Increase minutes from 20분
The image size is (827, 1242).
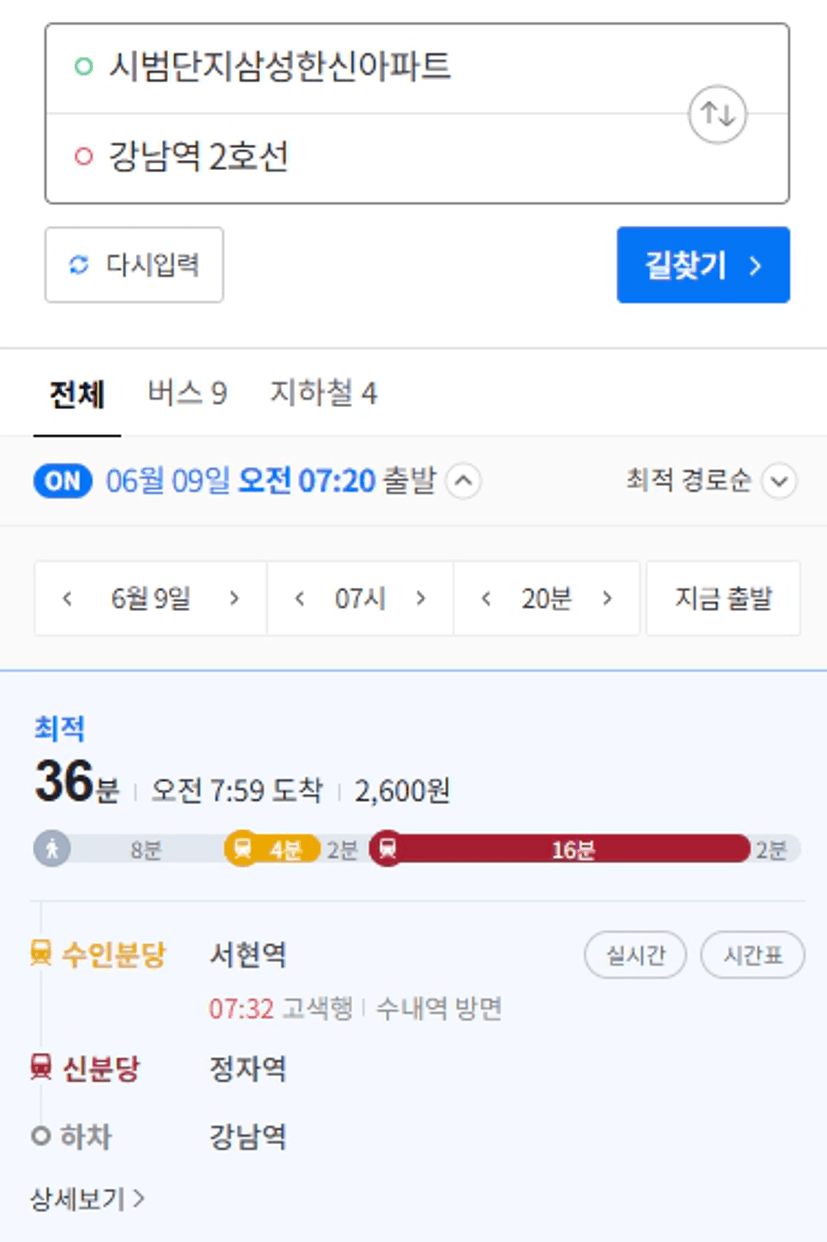tap(607, 598)
